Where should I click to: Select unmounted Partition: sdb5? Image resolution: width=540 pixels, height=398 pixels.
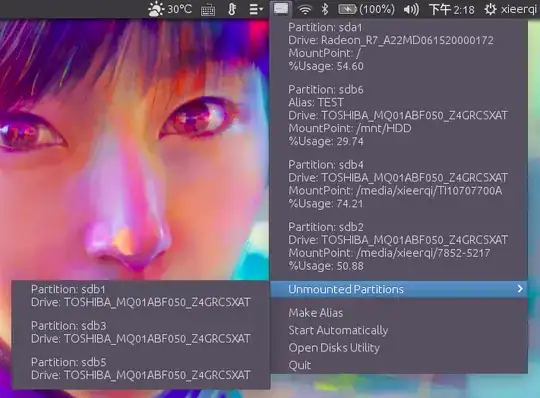(x=141, y=368)
